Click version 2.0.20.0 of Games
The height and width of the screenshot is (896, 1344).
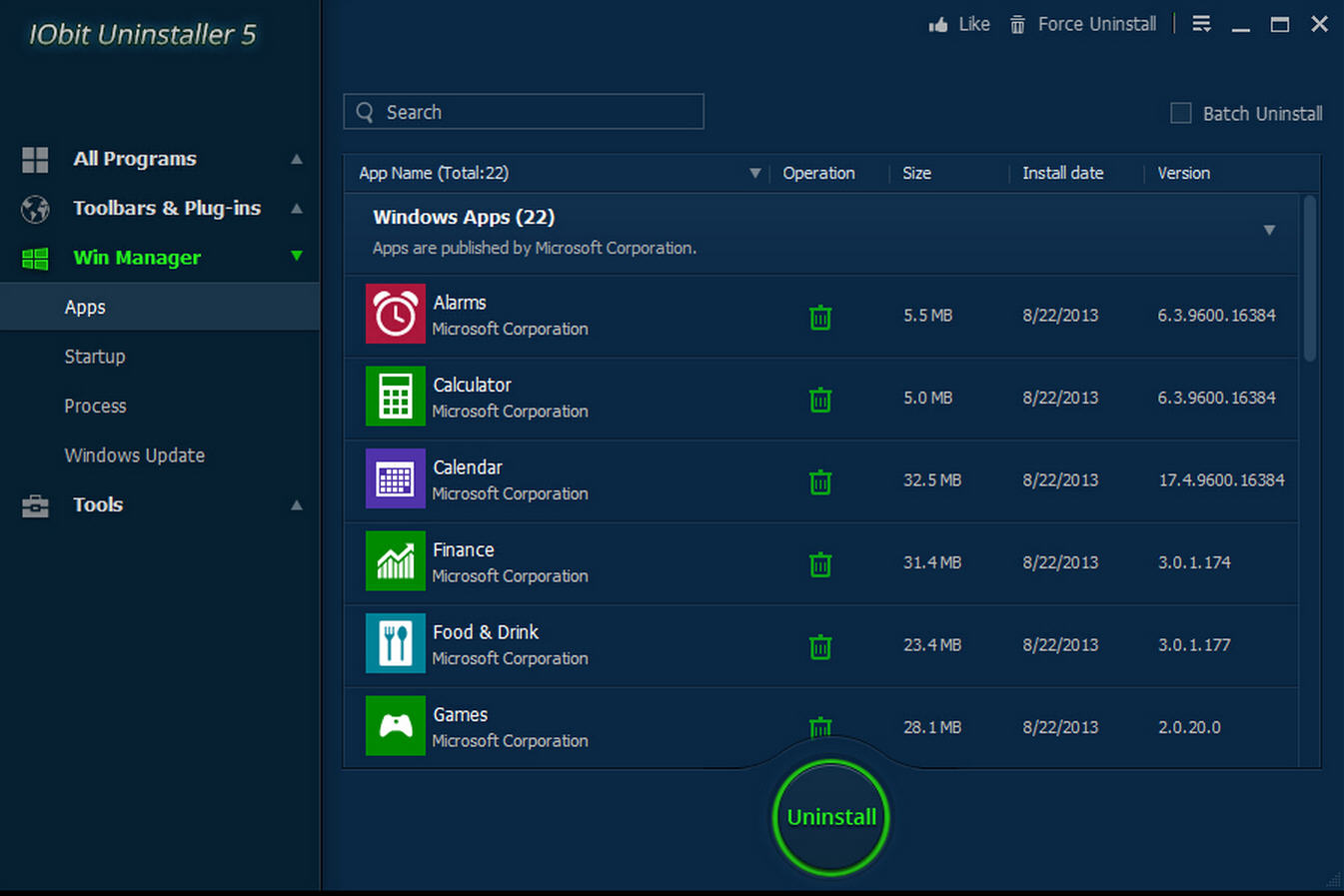tap(1189, 727)
